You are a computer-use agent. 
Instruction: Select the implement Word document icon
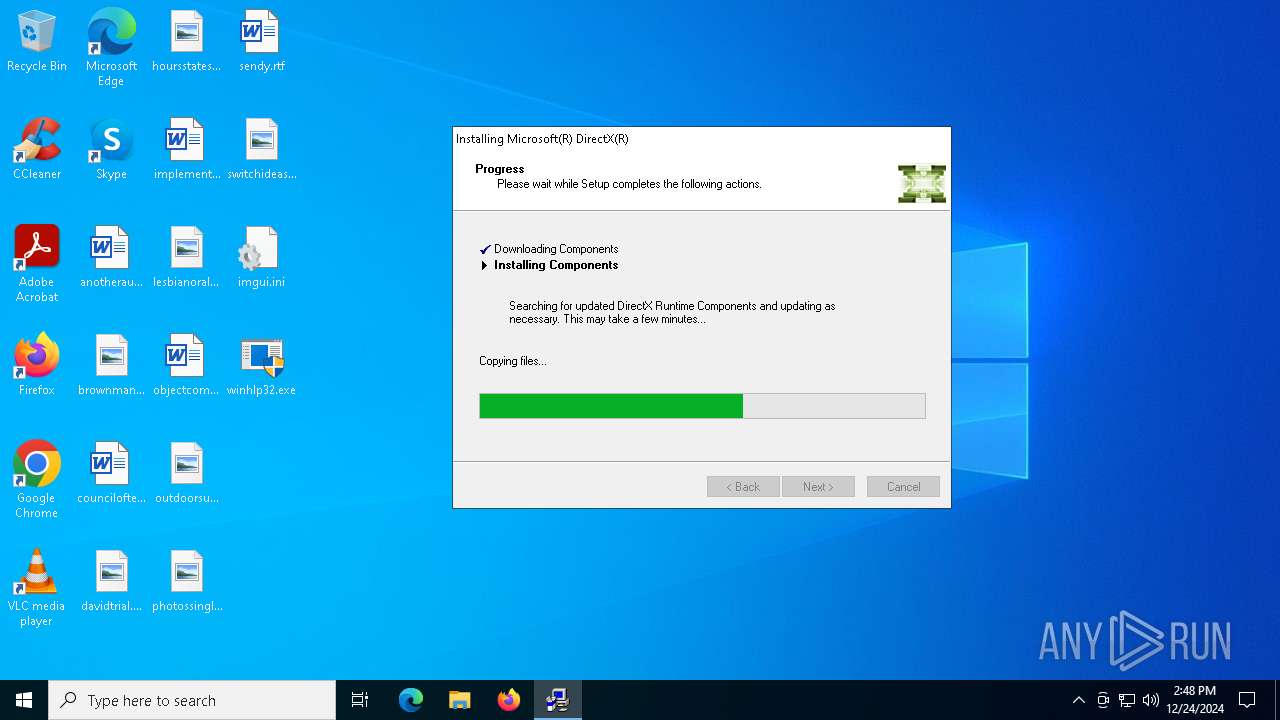(186, 150)
